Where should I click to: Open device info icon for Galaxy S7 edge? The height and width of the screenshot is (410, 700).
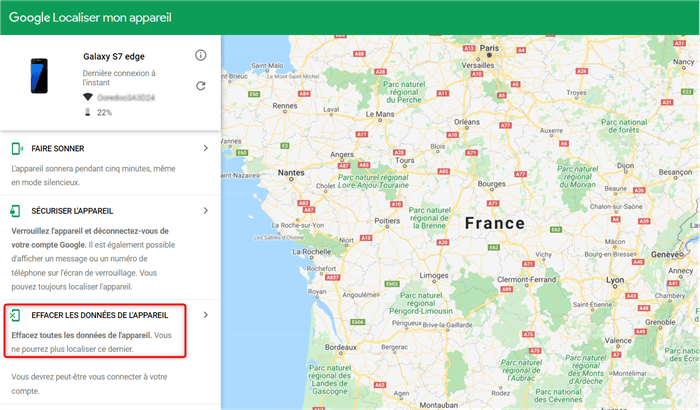coord(200,55)
